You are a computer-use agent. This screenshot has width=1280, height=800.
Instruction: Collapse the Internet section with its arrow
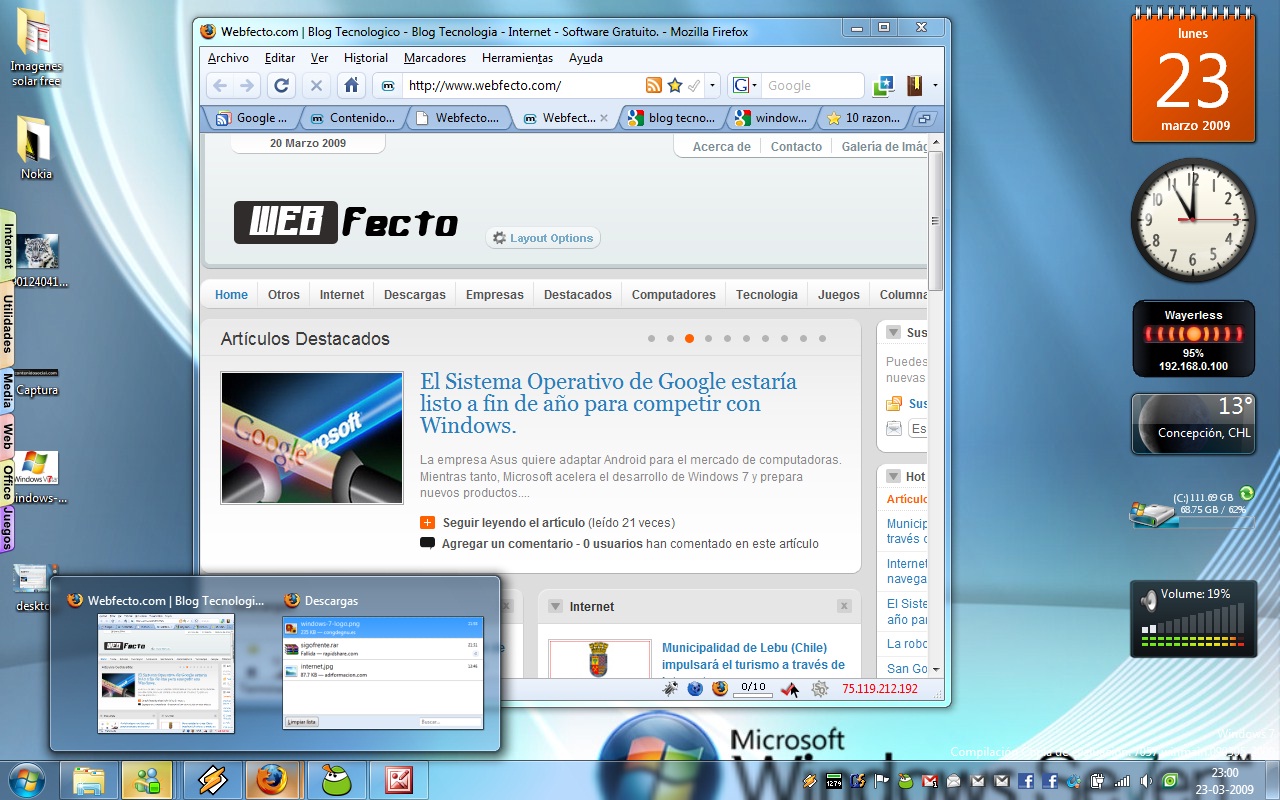point(554,606)
